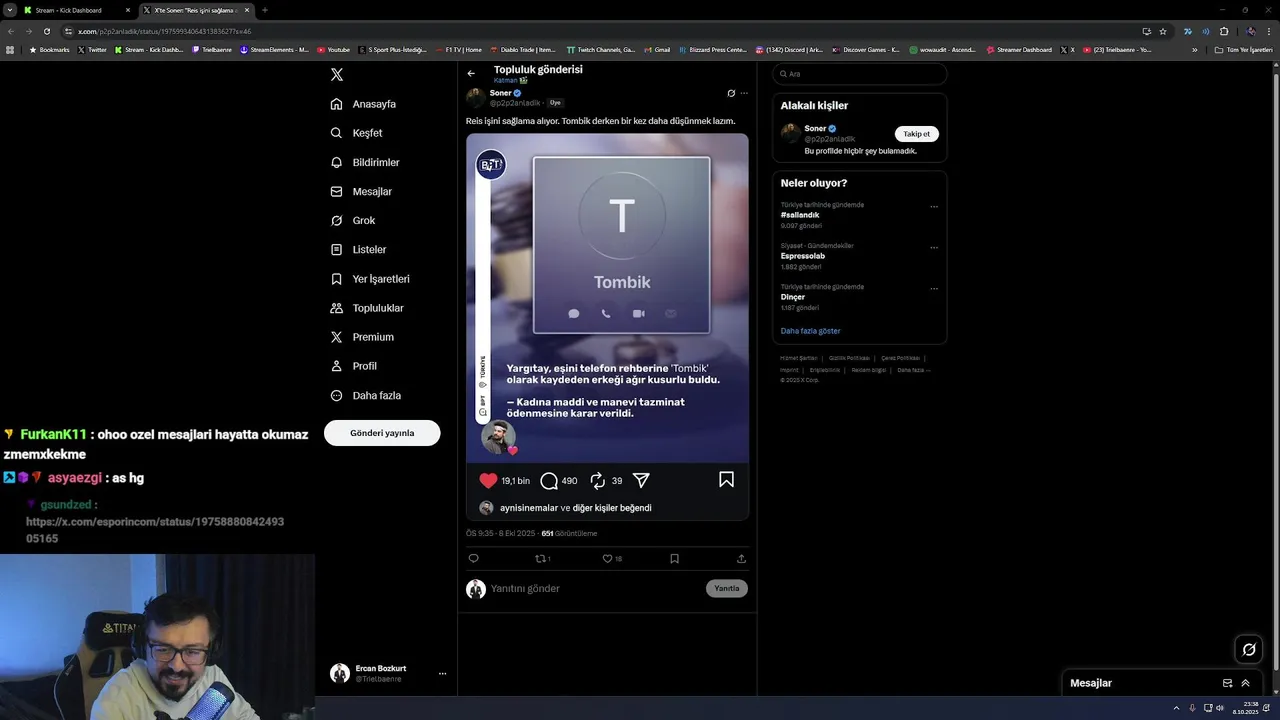The width and height of the screenshot is (1280, 720).
Task: Open Yer İşaretleri bookmarks page
Action: coord(370,279)
